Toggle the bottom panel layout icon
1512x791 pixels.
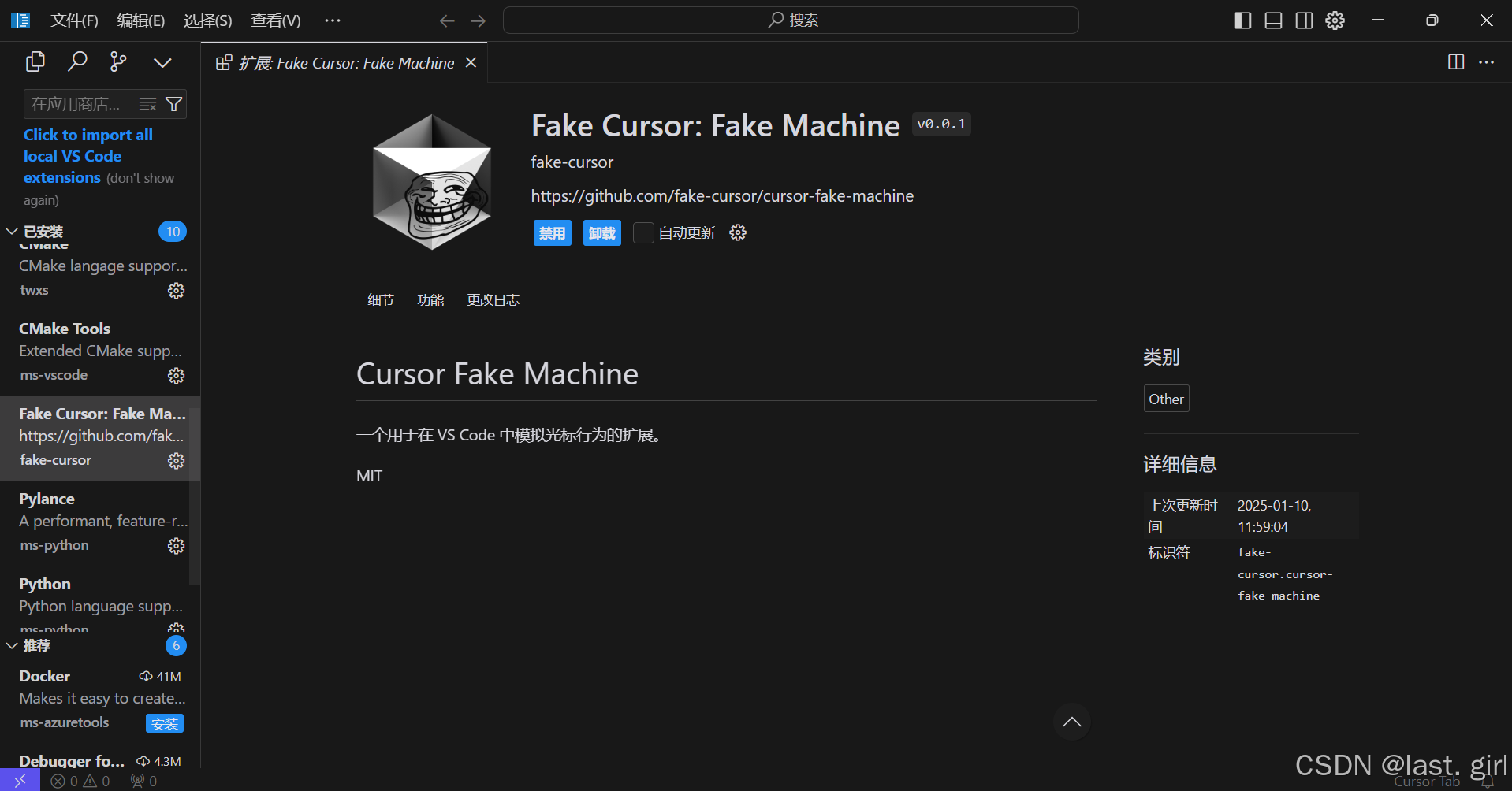pos(1273,20)
